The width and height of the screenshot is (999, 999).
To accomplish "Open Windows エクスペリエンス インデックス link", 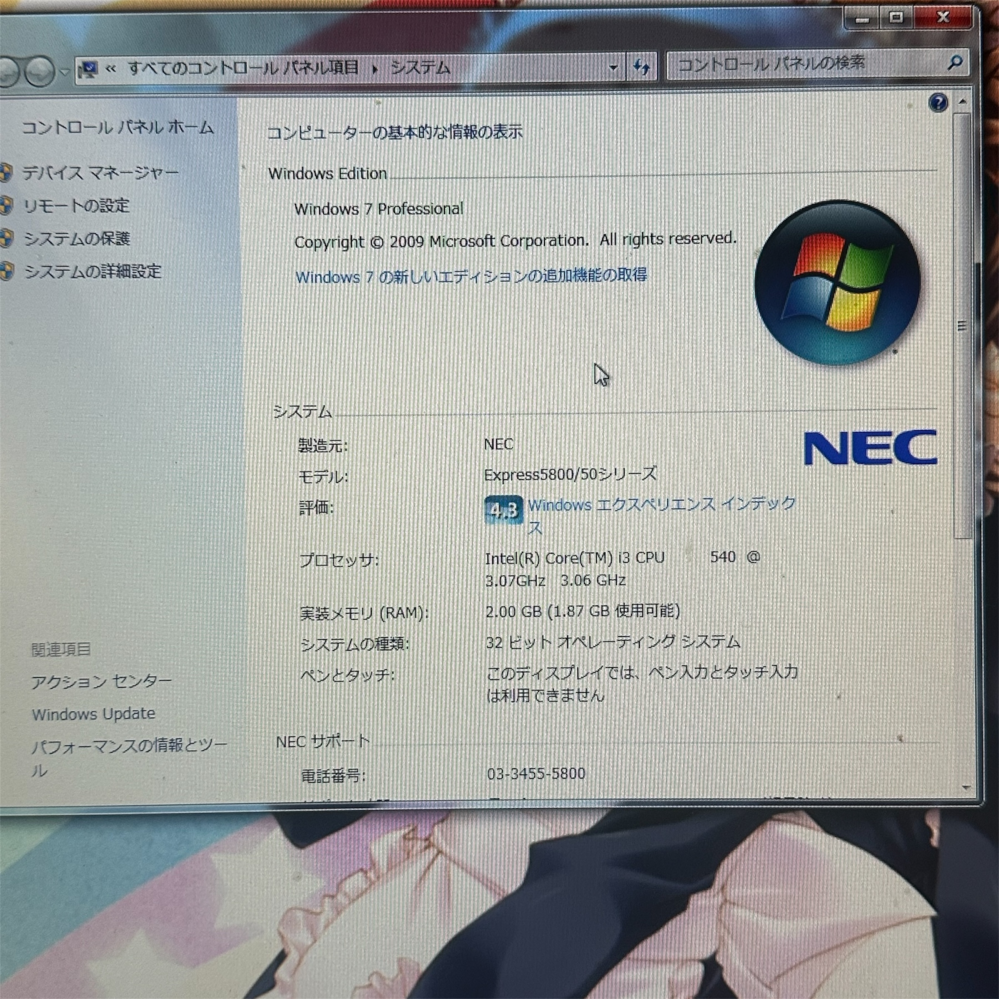I will (661, 515).
